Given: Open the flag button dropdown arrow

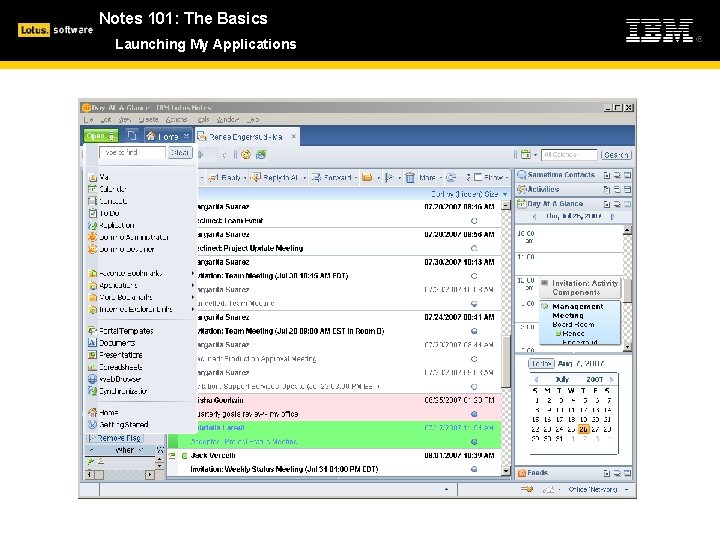Looking at the screenshot, I should pyautogui.click(x=399, y=178).
